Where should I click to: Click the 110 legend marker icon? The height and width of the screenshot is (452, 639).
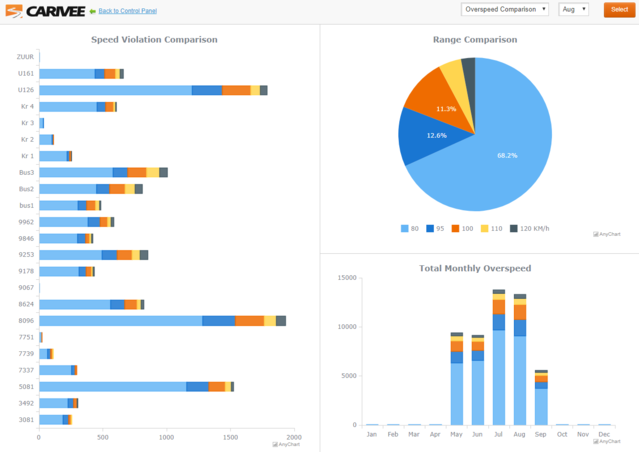[x=485, y=228]
